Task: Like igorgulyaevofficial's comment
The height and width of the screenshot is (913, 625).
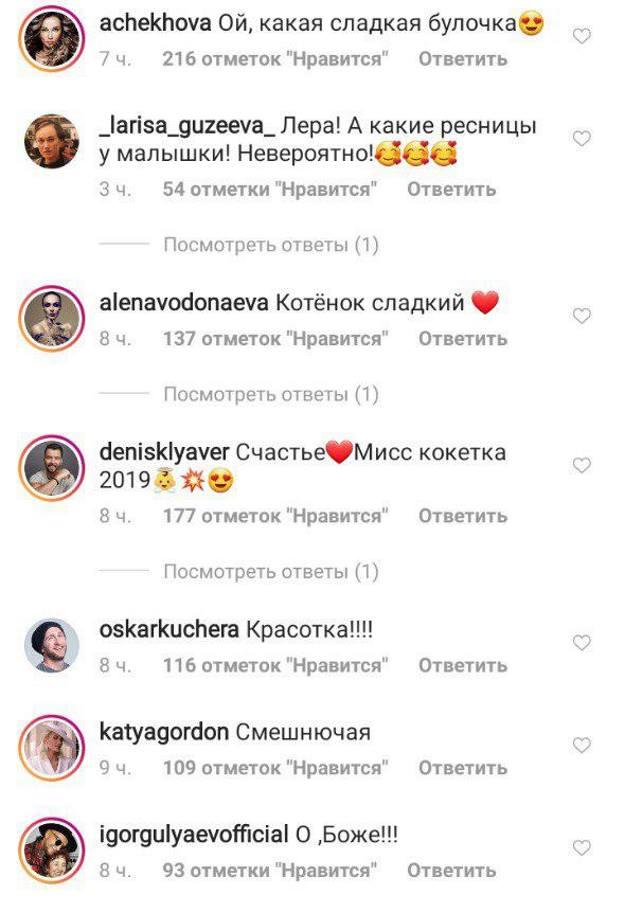Action: (x=581, y=847)
